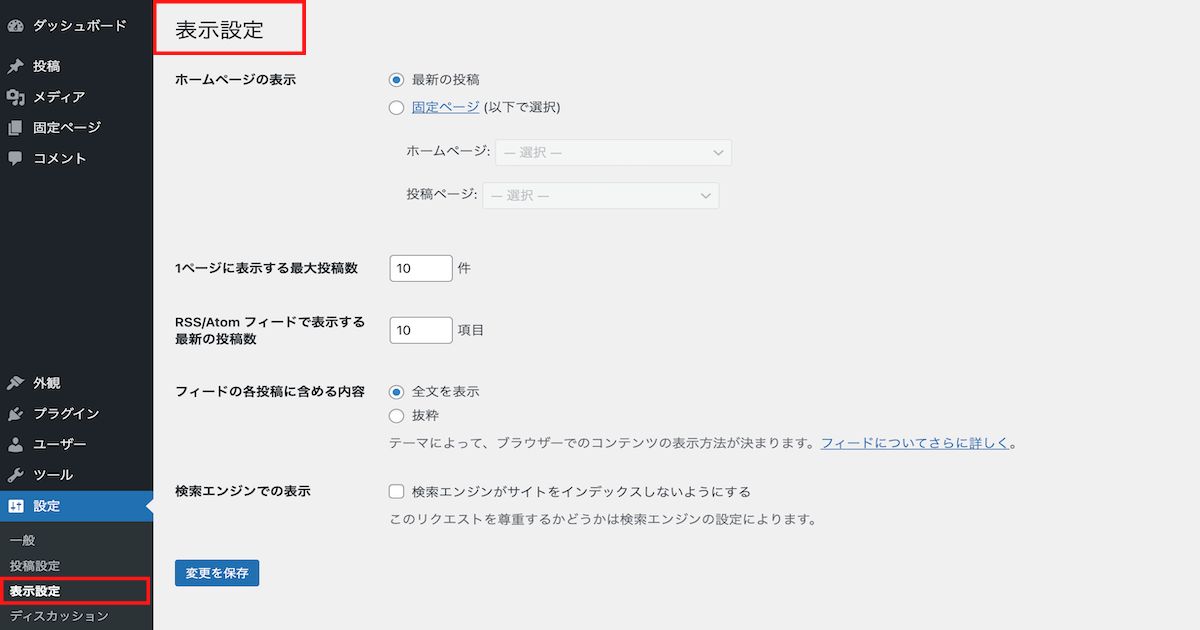Select the 最新の投稿 radio button

pyautogui.click(x=397, y=80)
